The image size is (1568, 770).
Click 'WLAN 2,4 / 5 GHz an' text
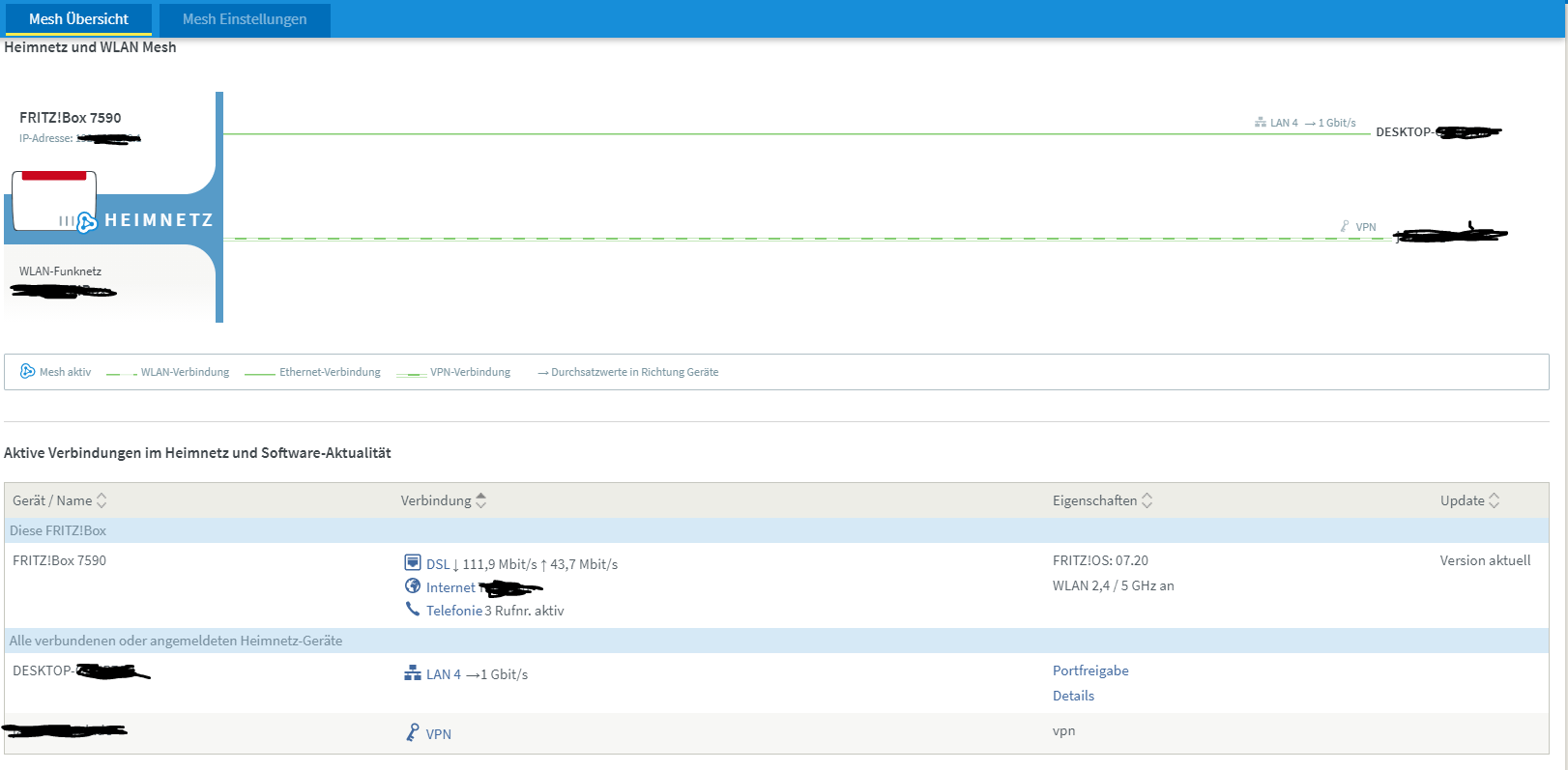point(1114,585)
